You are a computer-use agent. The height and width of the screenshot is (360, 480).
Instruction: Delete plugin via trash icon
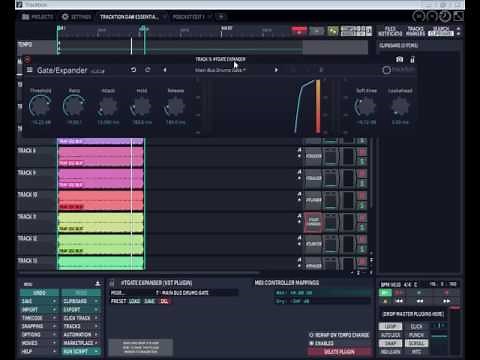pos(412,59)
